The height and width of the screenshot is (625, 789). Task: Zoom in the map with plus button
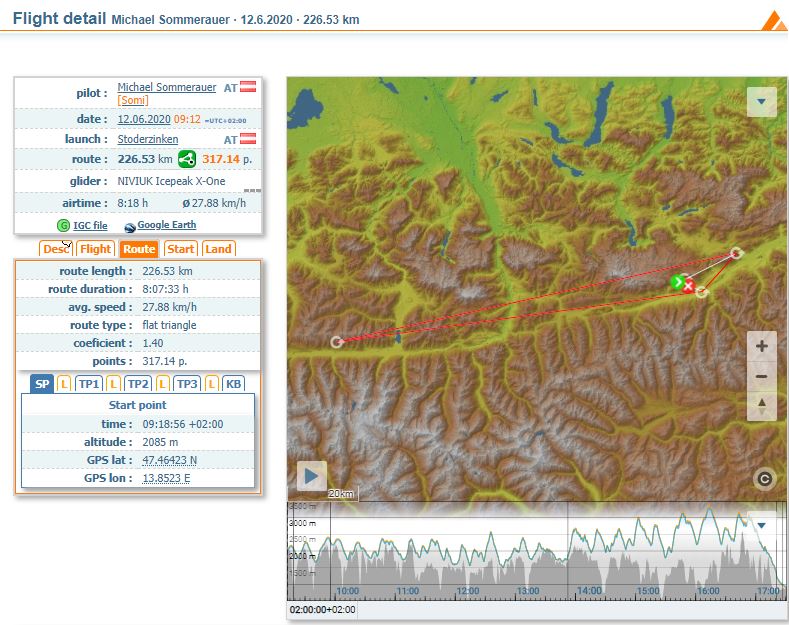point(762,347)
